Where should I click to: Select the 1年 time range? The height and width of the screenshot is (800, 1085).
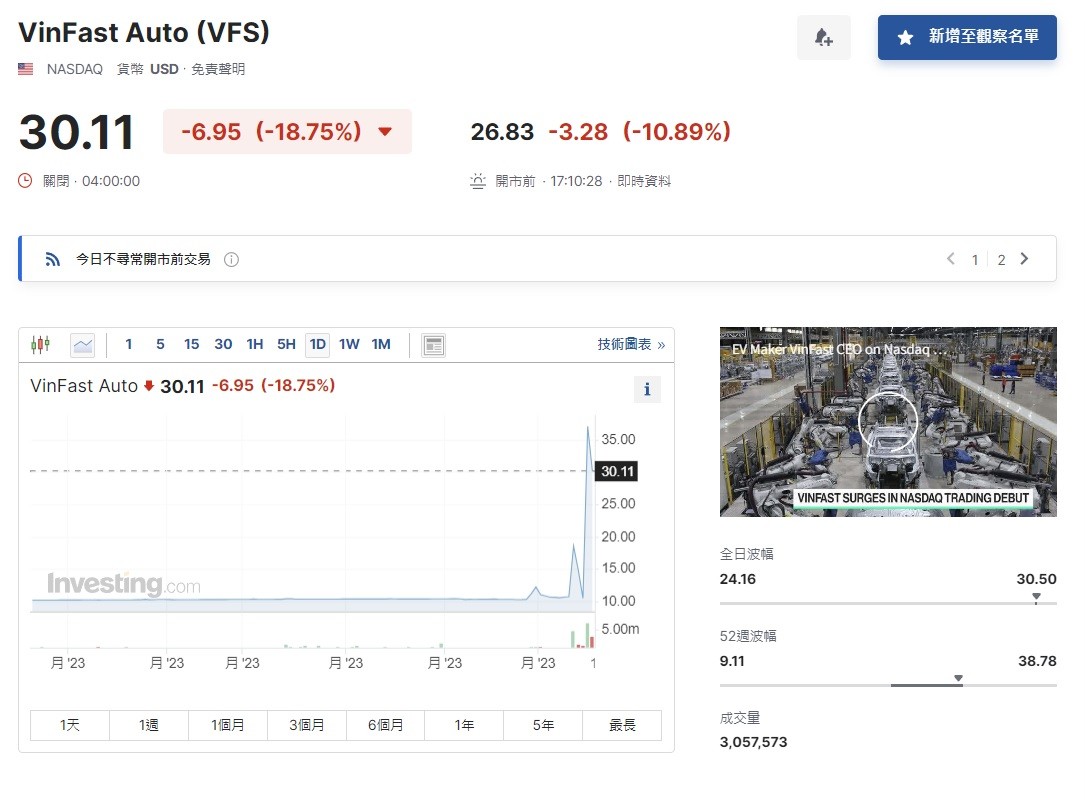(464, 725)
